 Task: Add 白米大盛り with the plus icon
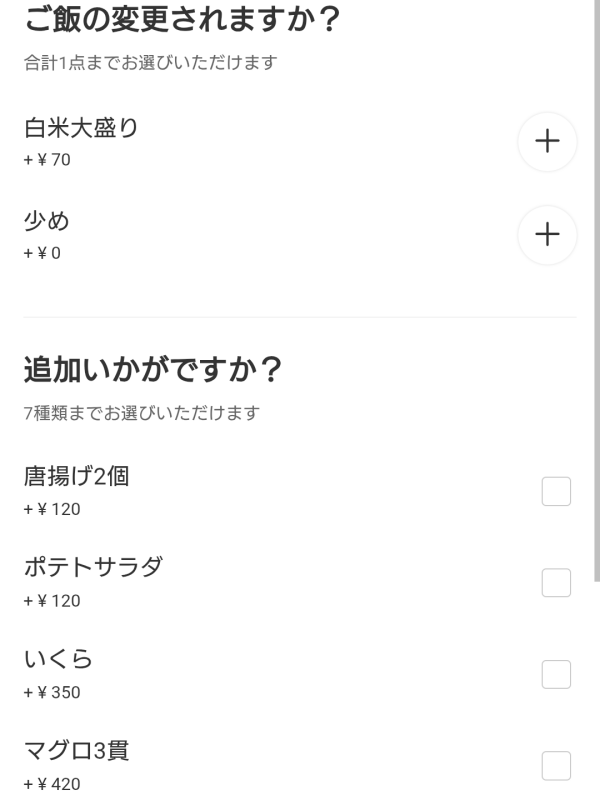pyautogui.click(x=547, y=142)
